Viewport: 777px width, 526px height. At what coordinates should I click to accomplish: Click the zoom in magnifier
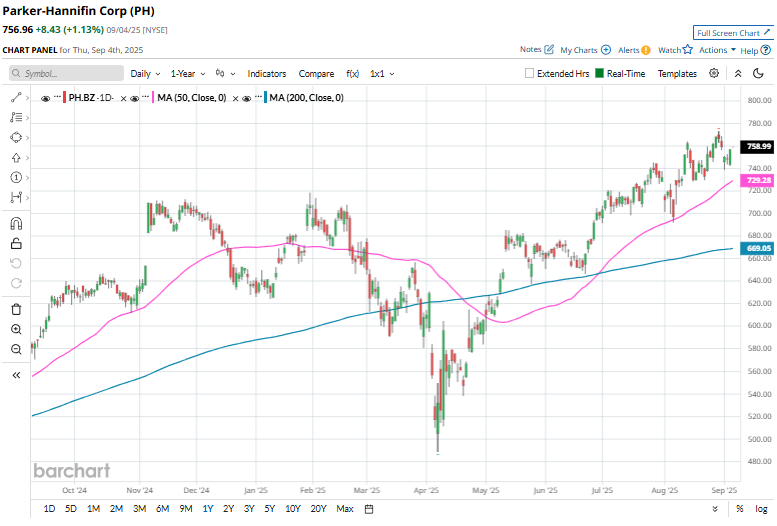pos(16,329)
